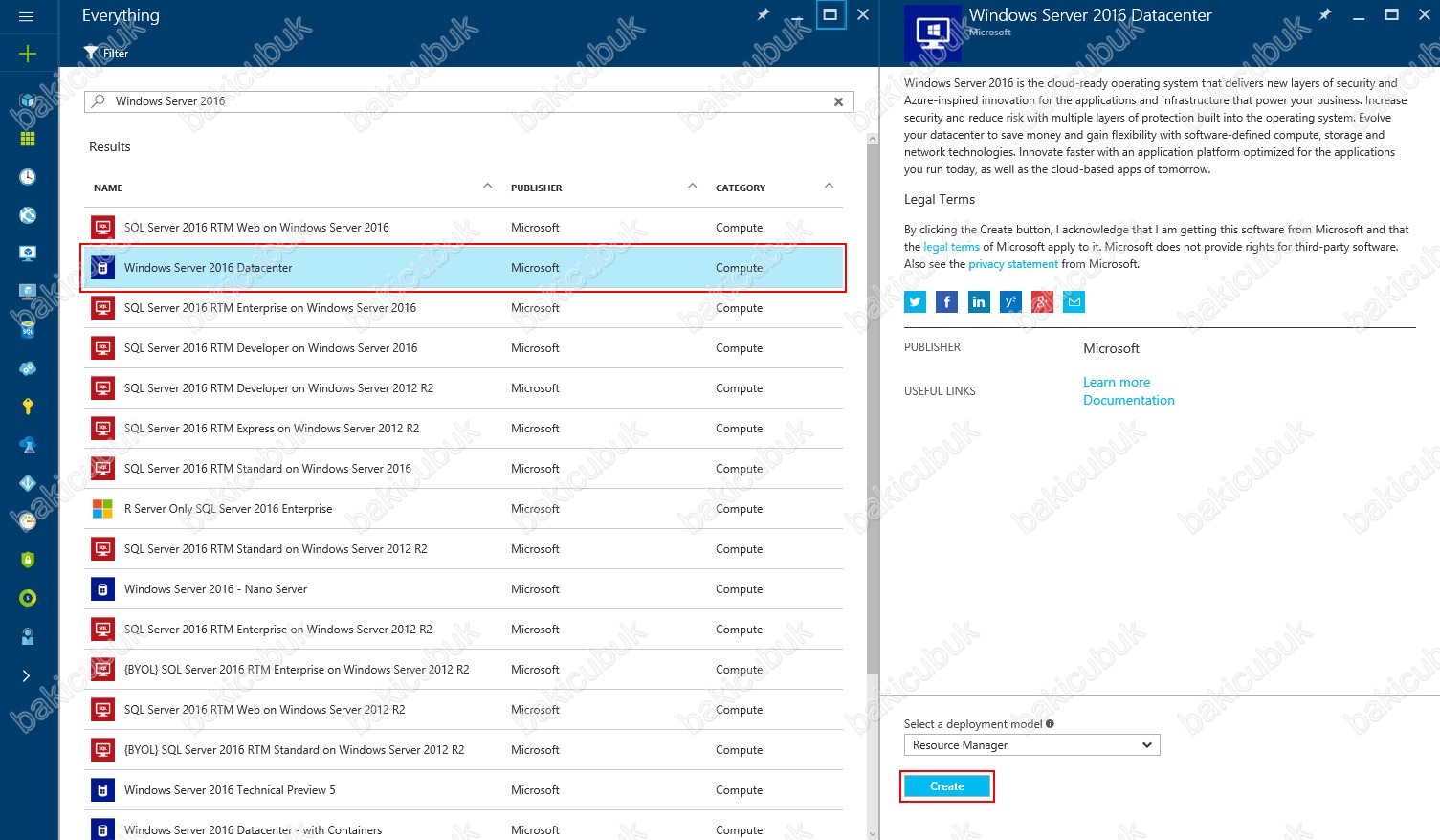
Task: Pin the Windows Server 2016 Datacenter blade
Action: pos(1324,15)
